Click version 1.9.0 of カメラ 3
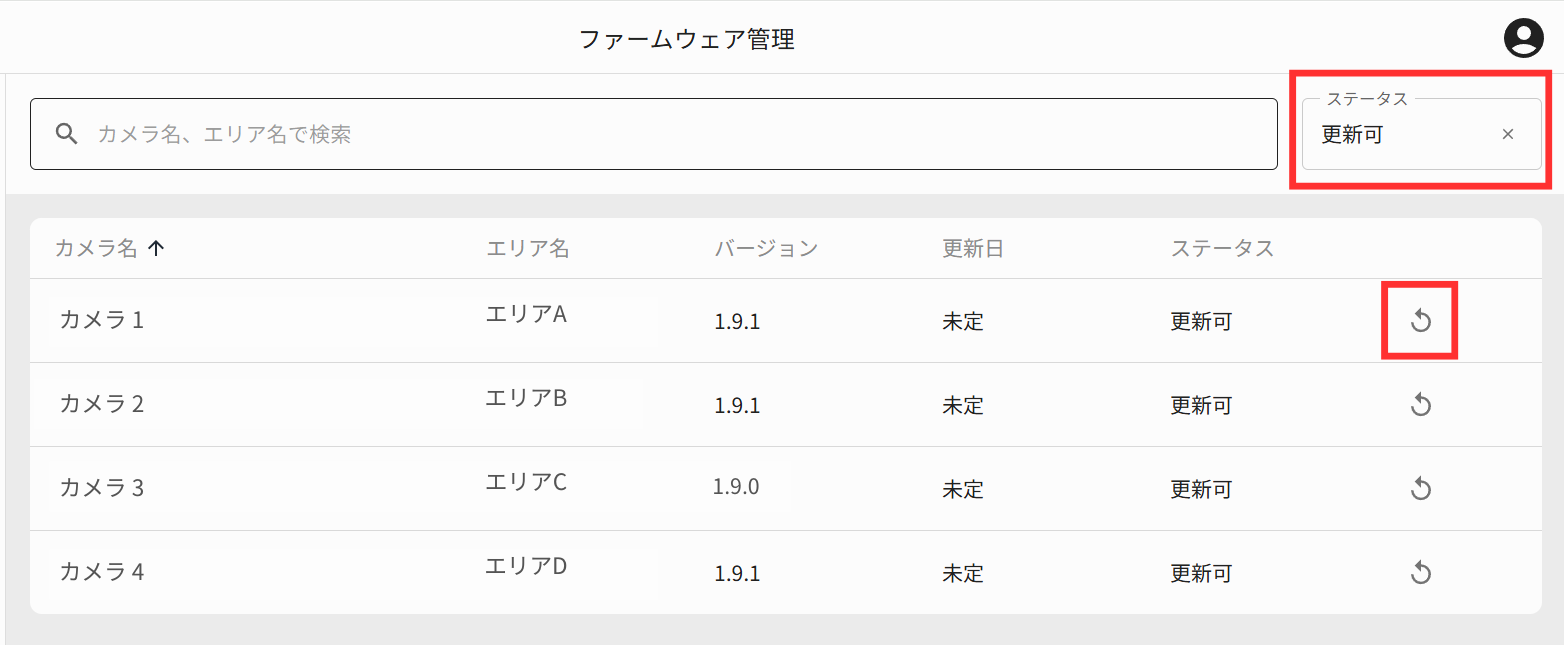1564x645 pixels. click(x=736, y=487)
